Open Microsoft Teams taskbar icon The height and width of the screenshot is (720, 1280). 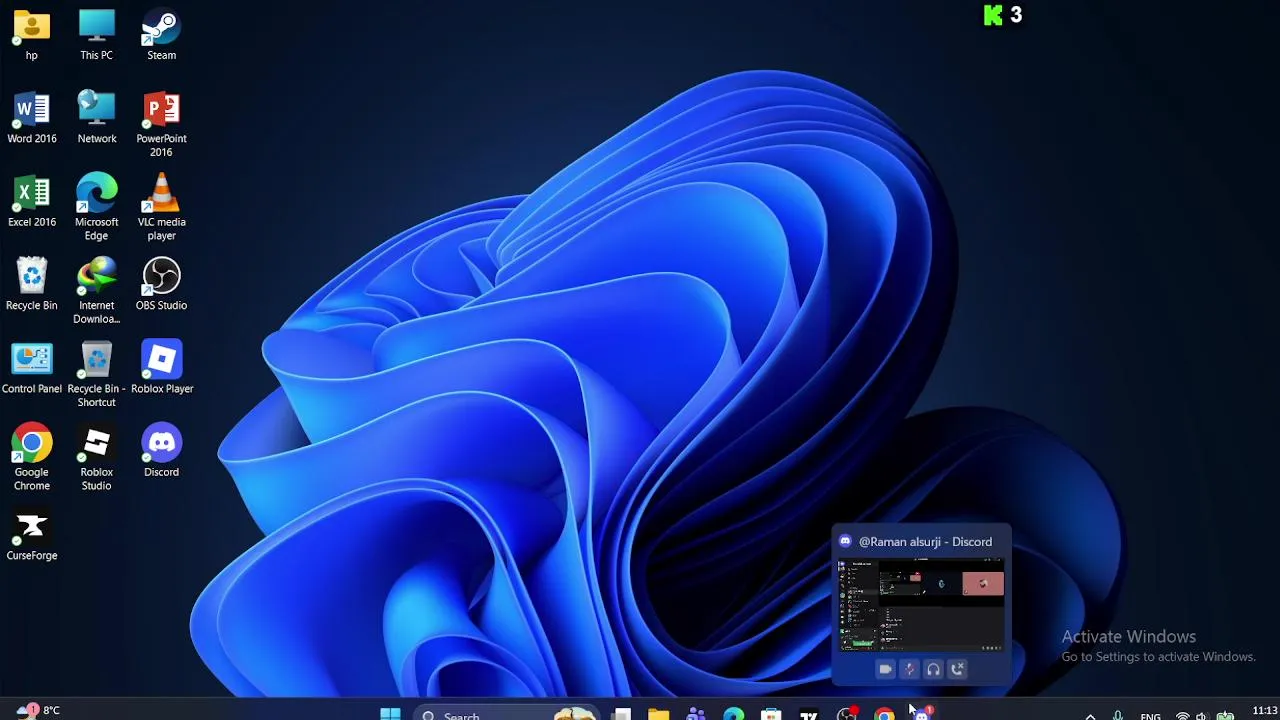click(696, 714)
